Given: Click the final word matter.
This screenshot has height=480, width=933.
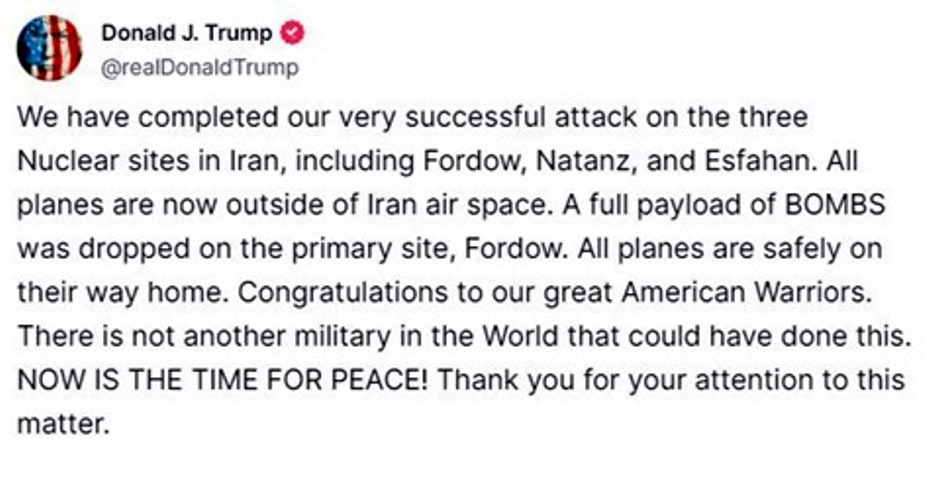Looking at the screenshot, I should coord(61,425).
